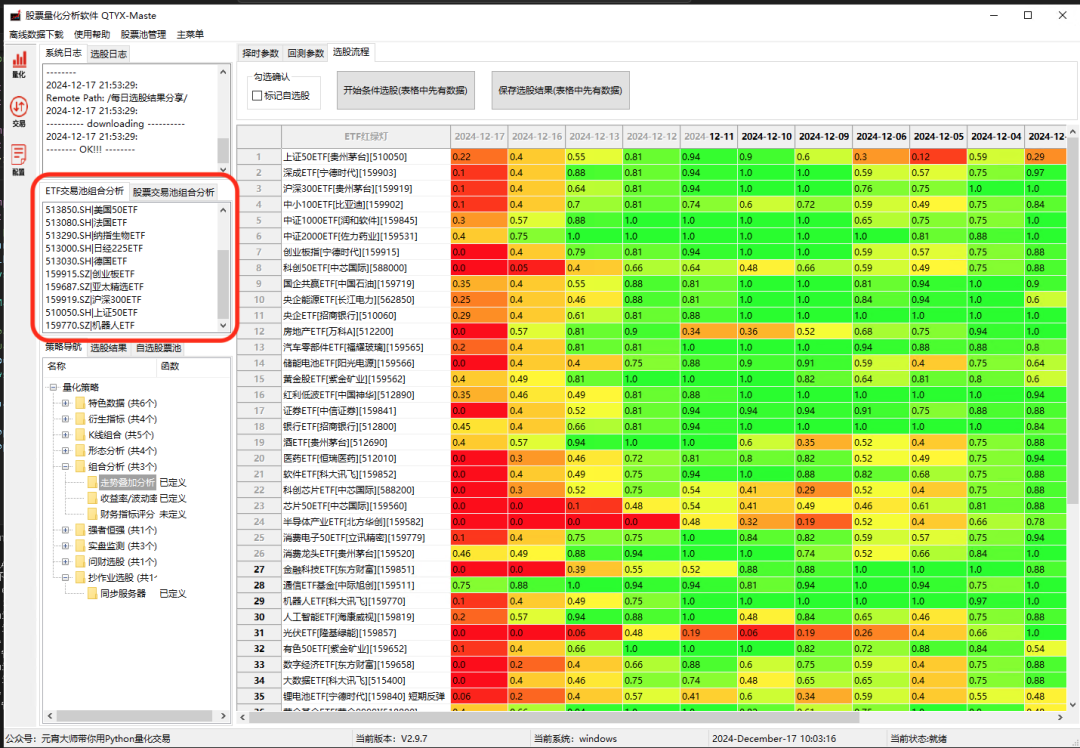The width and height of the screenshot is (1080, 748).
Task: Click the 名称 column header in strategy tree
Action: (100, 366)
